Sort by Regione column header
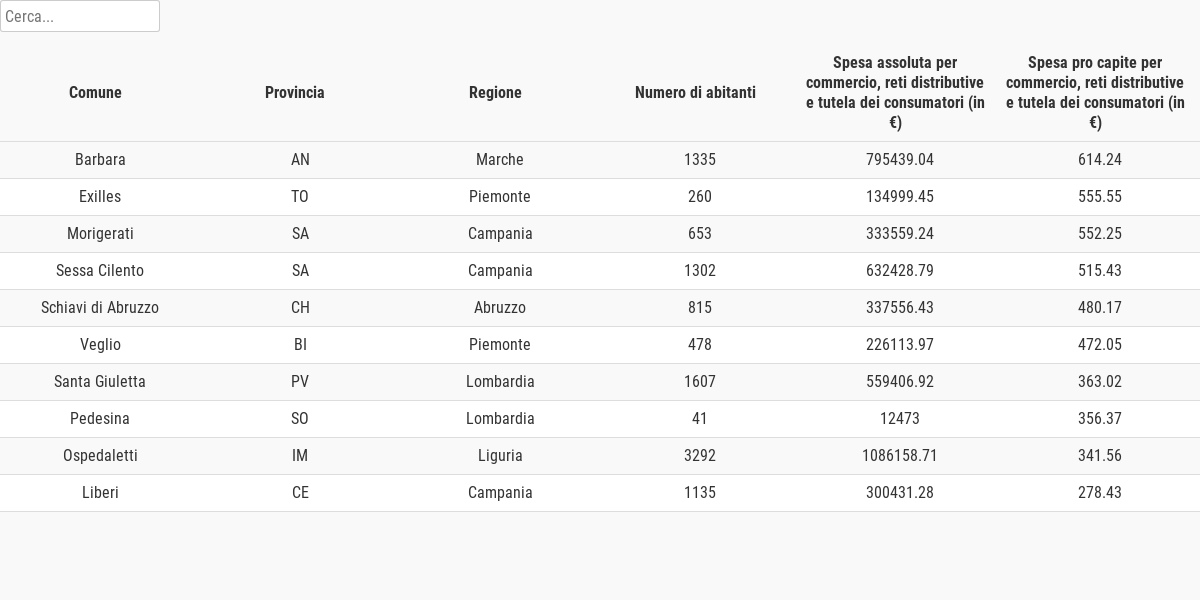1200x600 pixels. (495, 92)
